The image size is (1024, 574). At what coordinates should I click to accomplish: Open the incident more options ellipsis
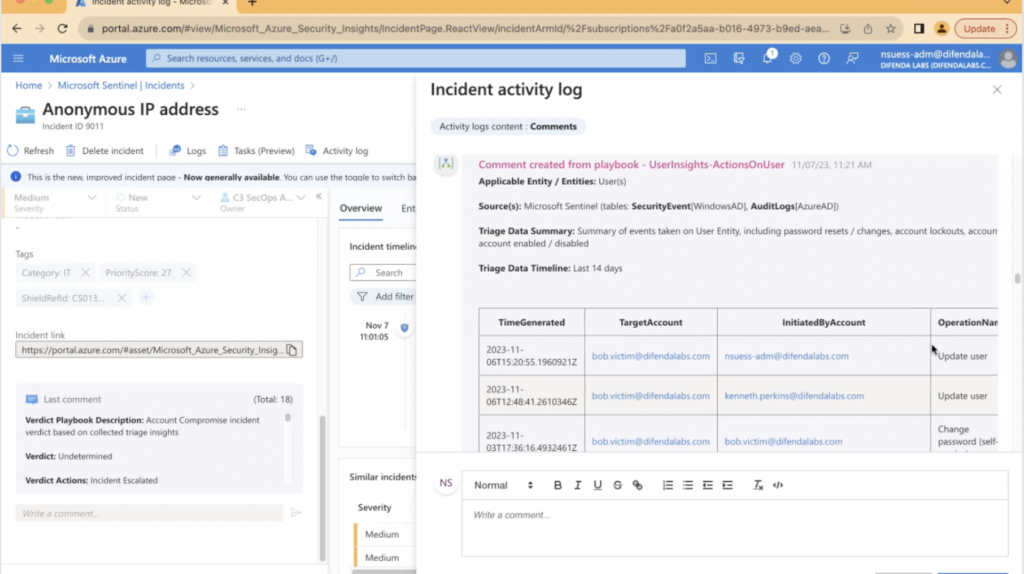pos(242,109)
